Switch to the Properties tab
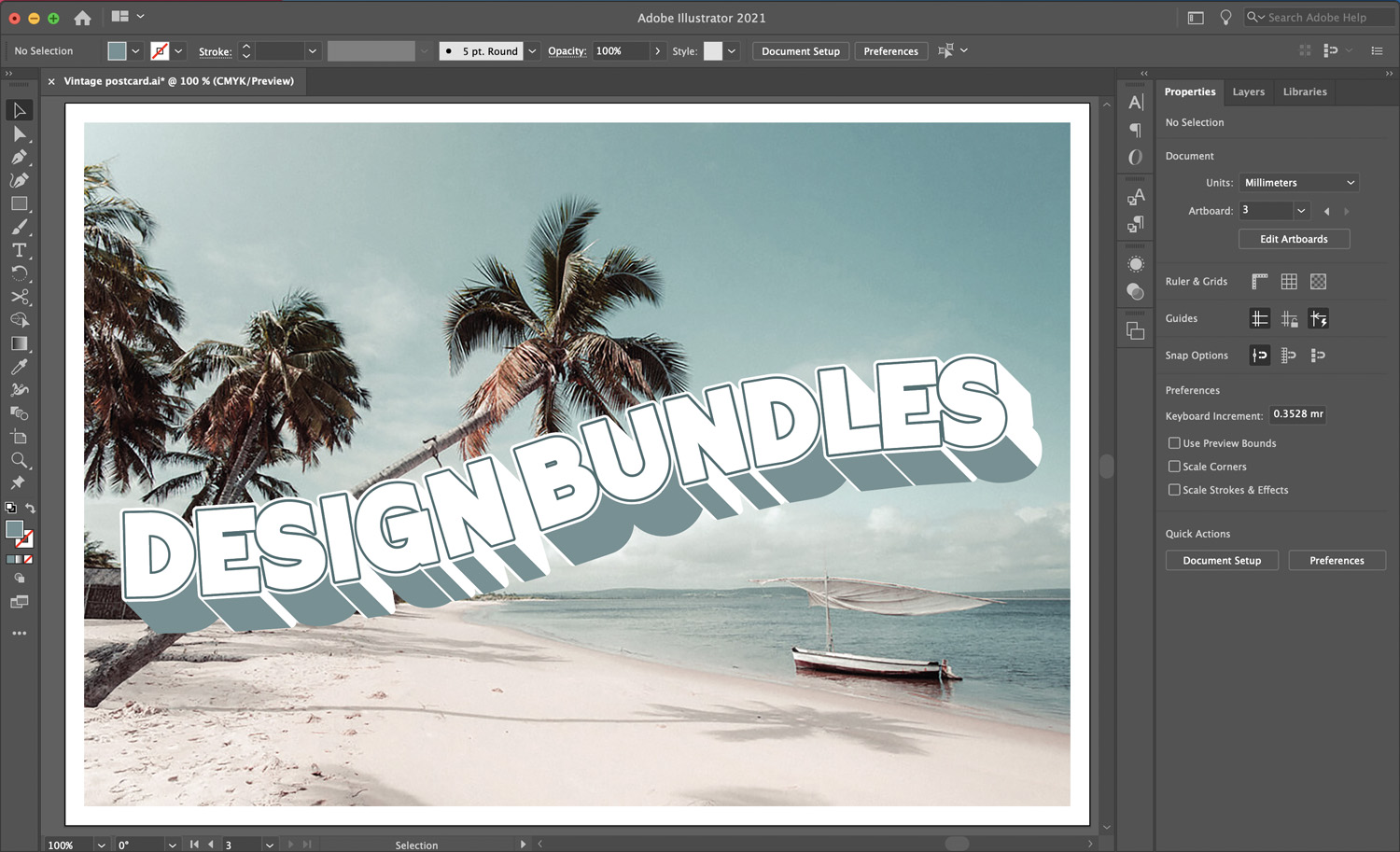The image size is (1400, 852). coord(1190,91)
